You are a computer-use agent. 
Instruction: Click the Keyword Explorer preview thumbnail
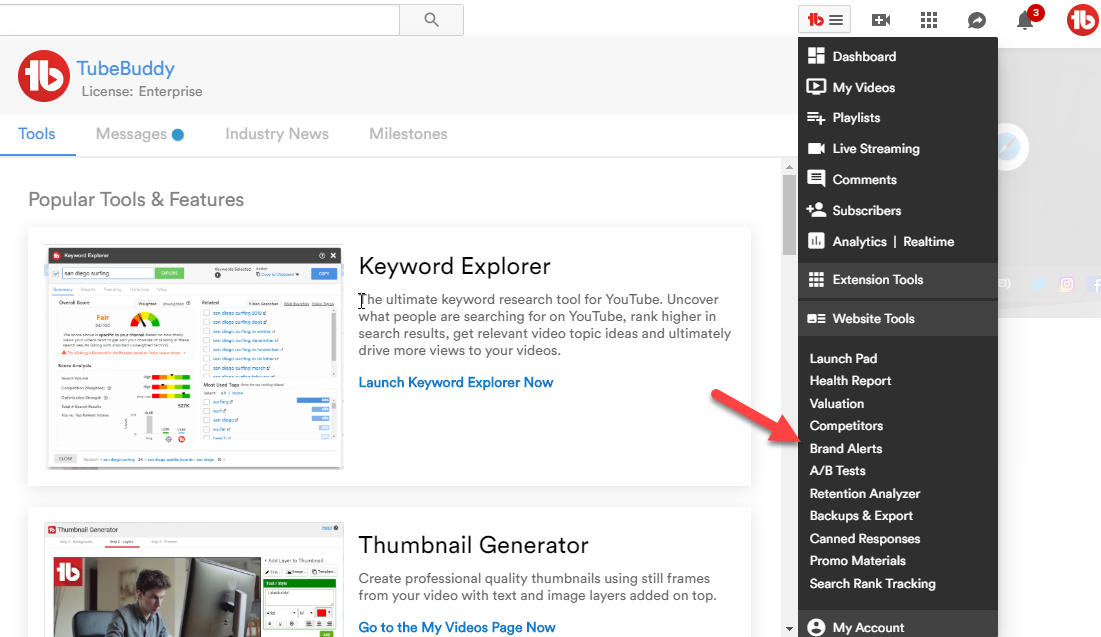195,358
